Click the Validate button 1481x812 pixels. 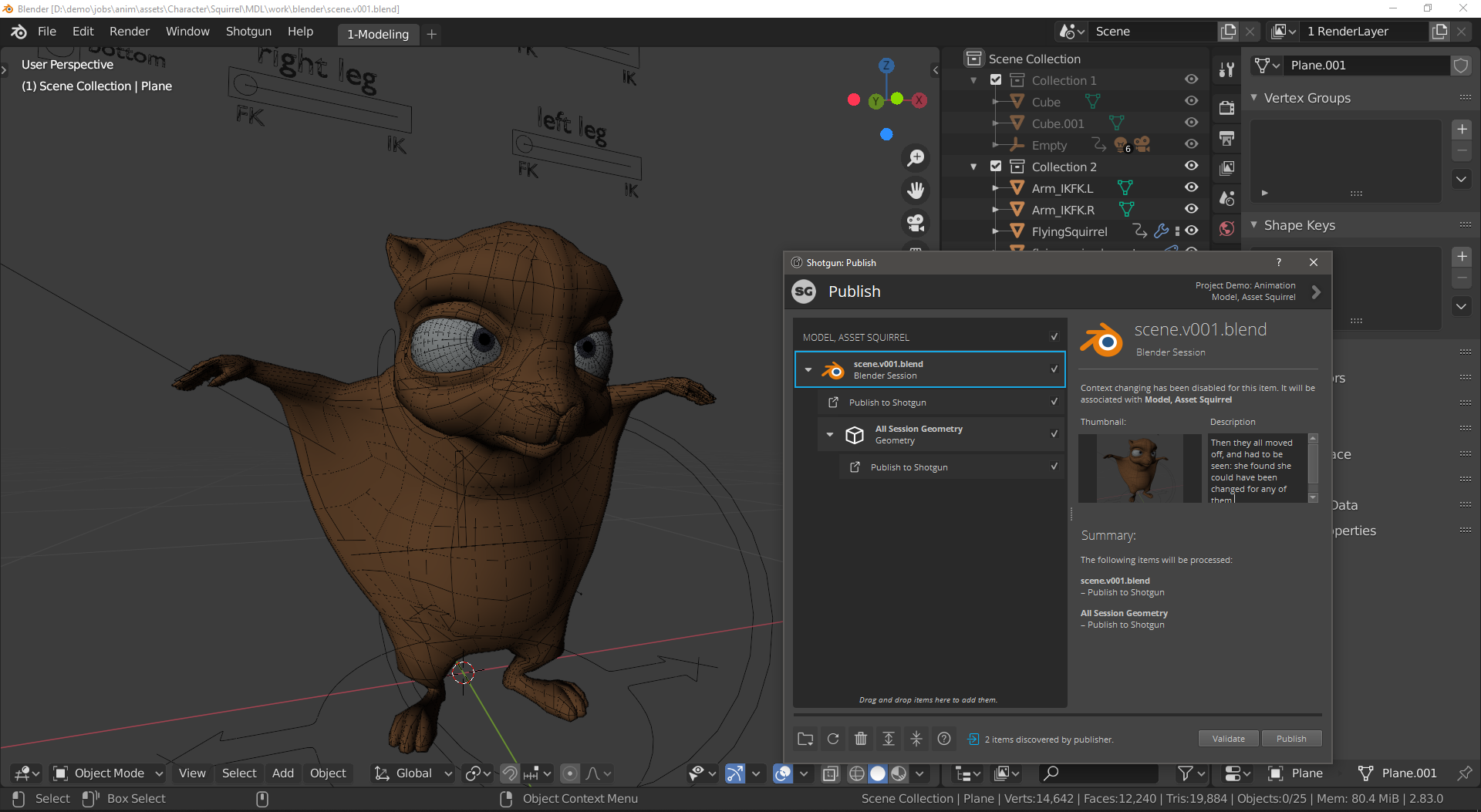tap(1228, 739)
